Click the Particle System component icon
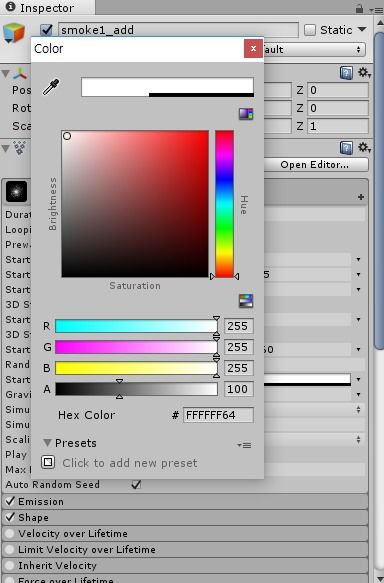Screen dimensions: 384x583 pyautogui.click(x=19, y=148)
